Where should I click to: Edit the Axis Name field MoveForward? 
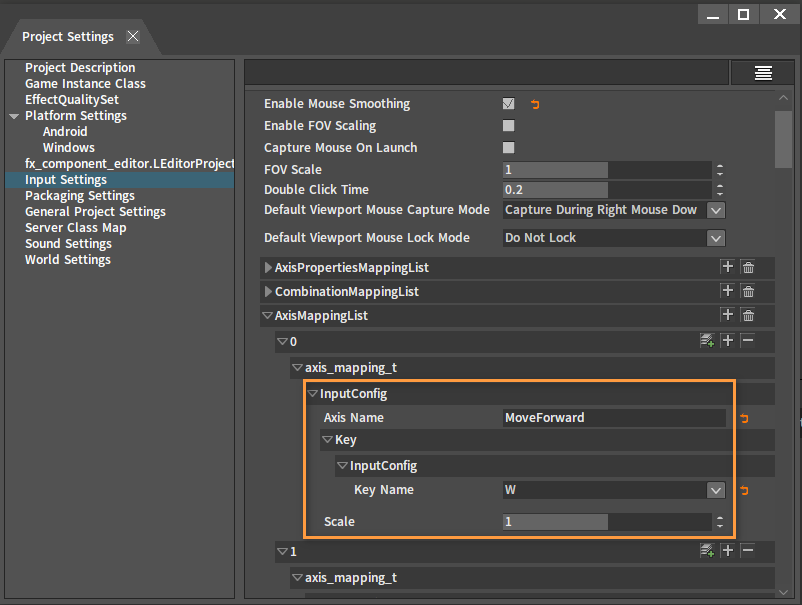point(614,418)
